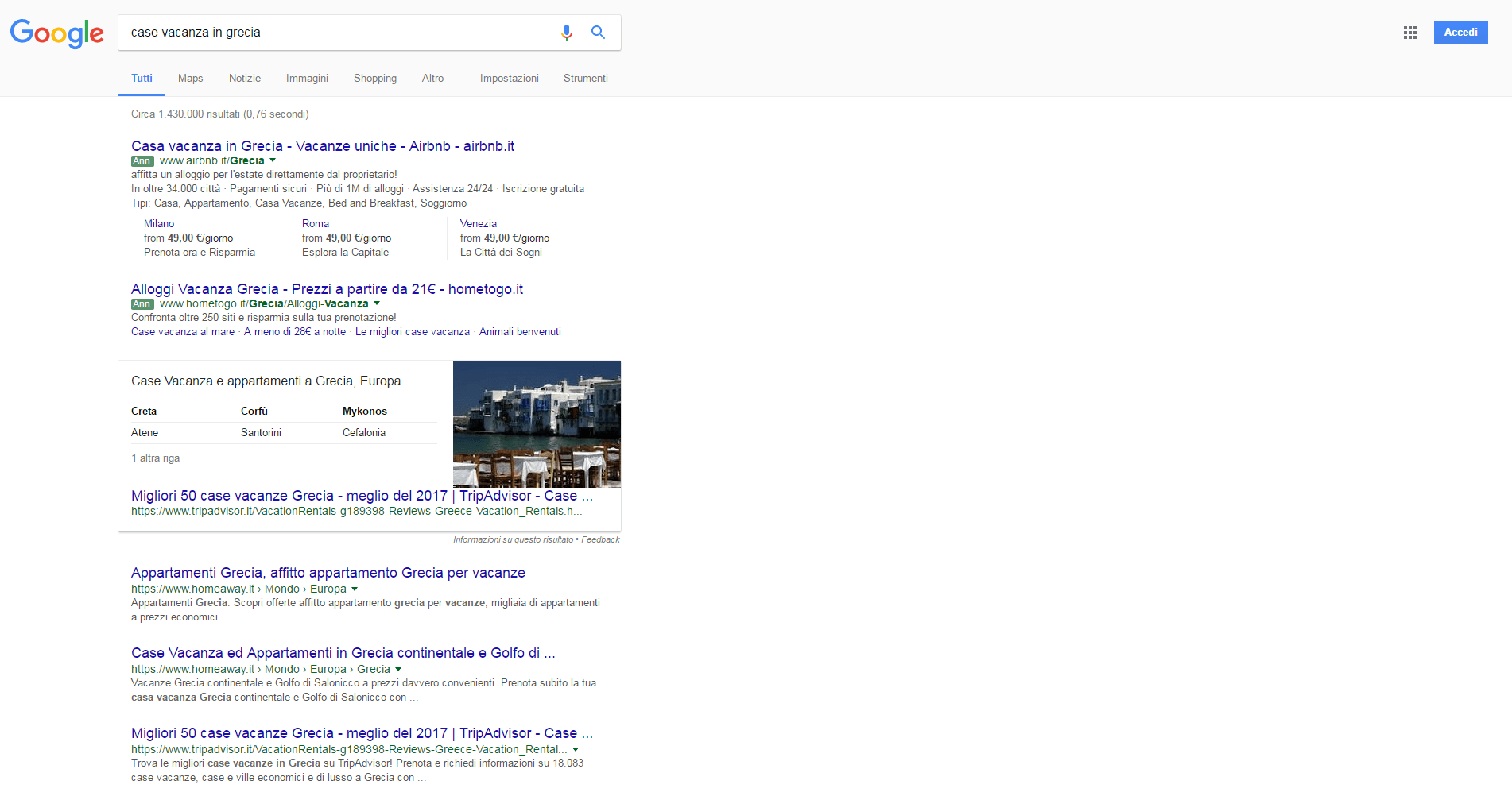Click 'Le migliori case vacanza' link
1512x804 pixels.
[413, 332]
